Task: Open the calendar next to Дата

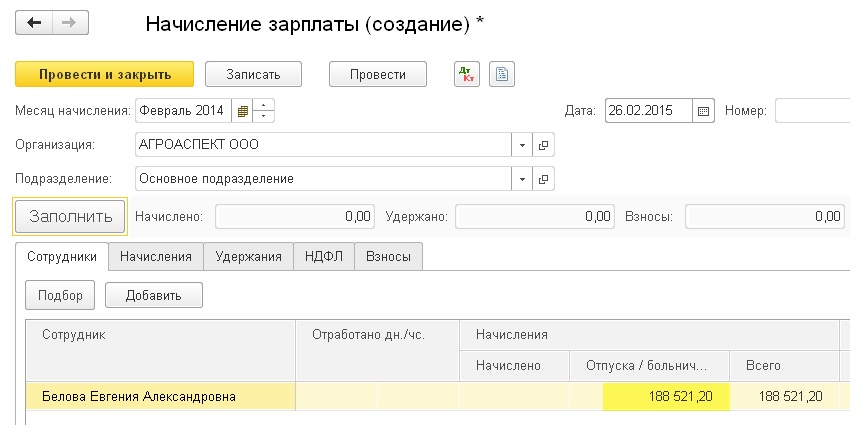Action: click(703, 111)
